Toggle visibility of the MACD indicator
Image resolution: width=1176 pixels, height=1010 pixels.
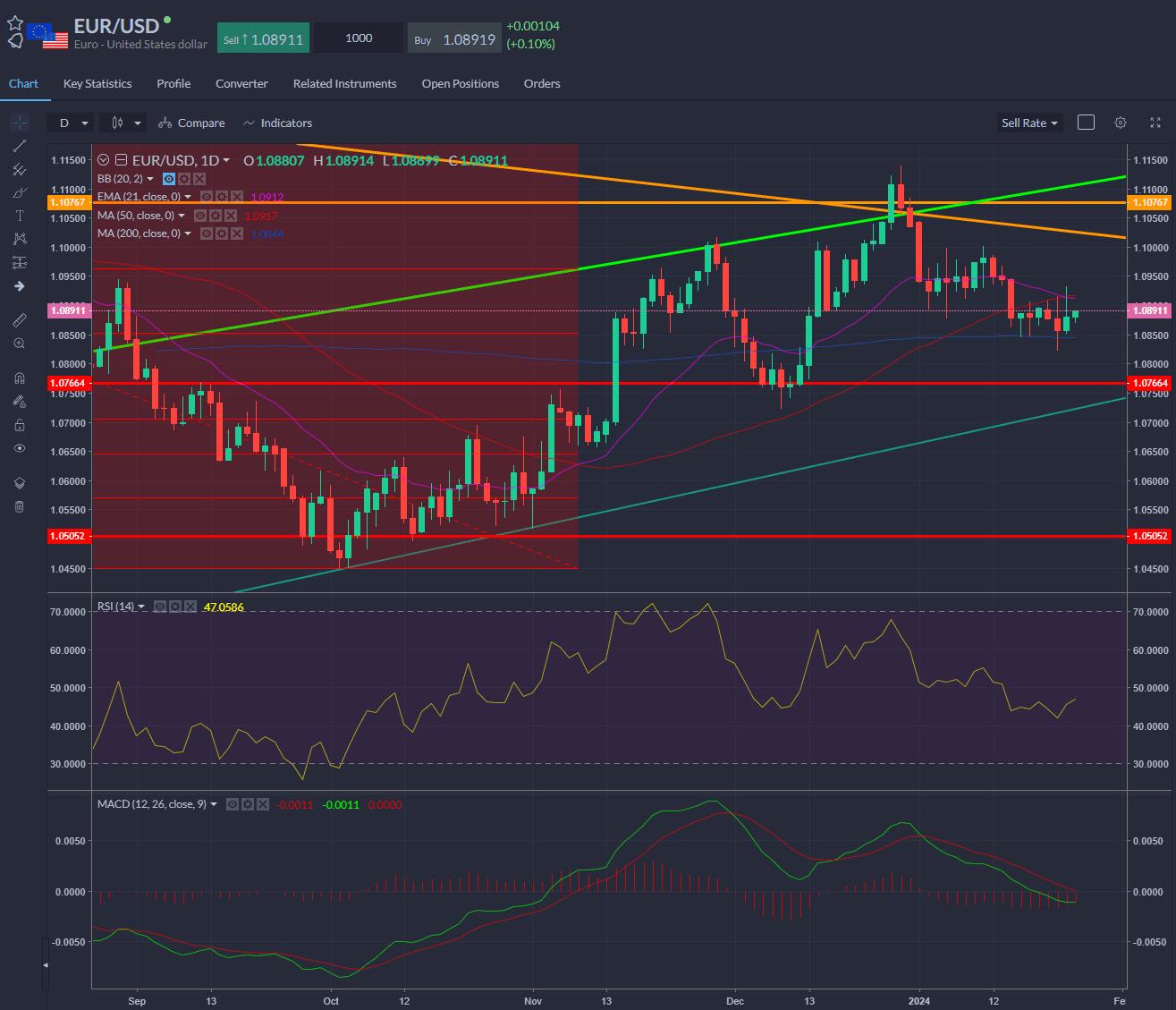233,804
